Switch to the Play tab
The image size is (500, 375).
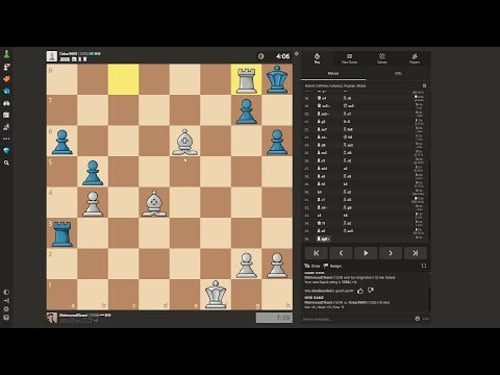[x=317, y=58]
